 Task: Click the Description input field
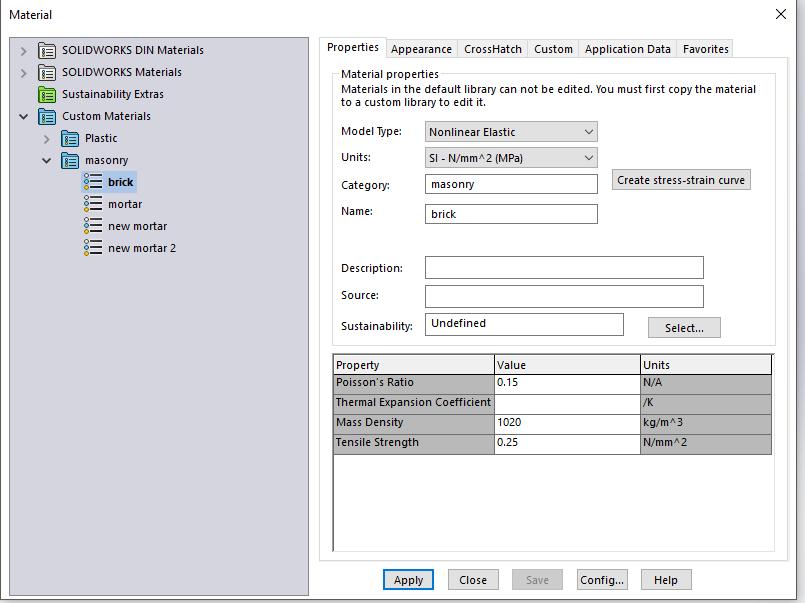tap(564, 268)
